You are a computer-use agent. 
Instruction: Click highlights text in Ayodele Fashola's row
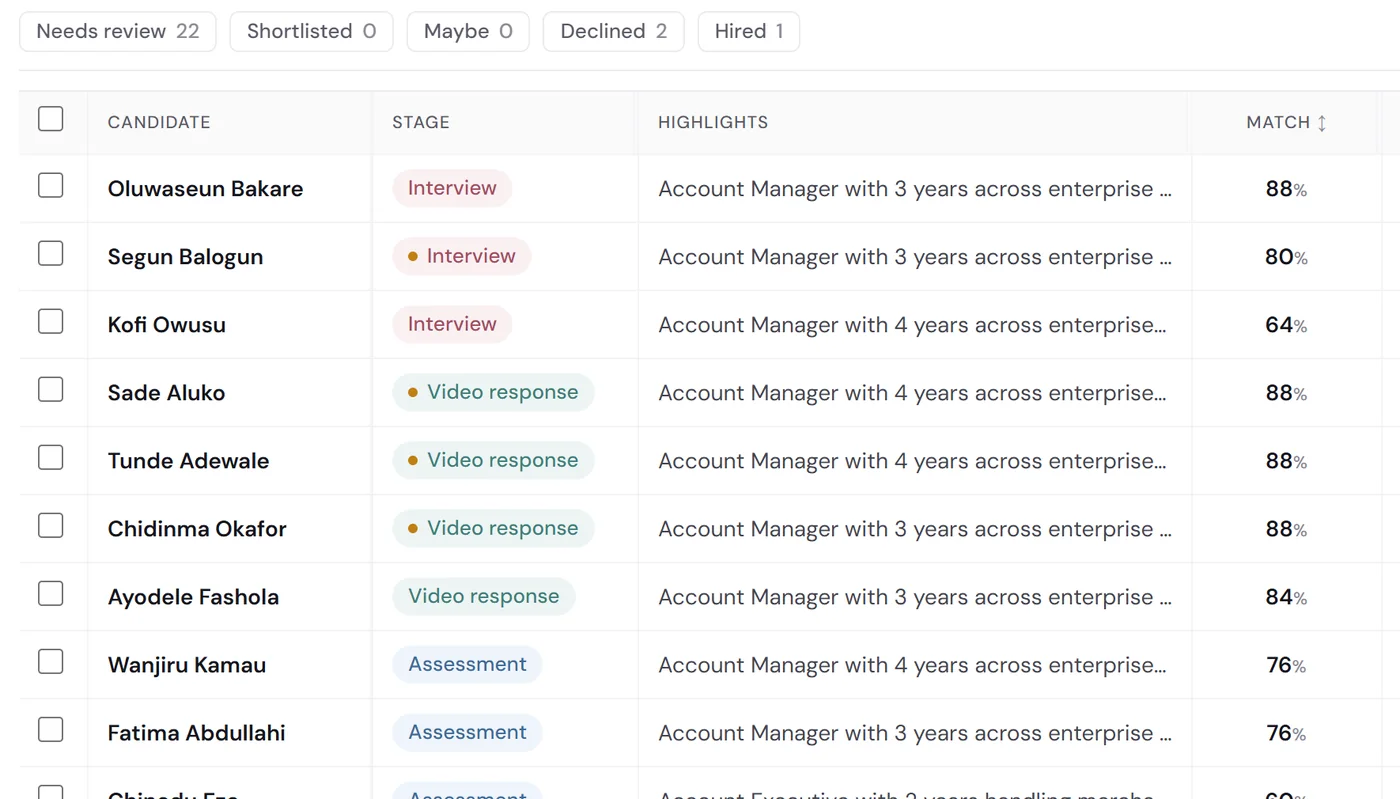click(x=915, y=597)
